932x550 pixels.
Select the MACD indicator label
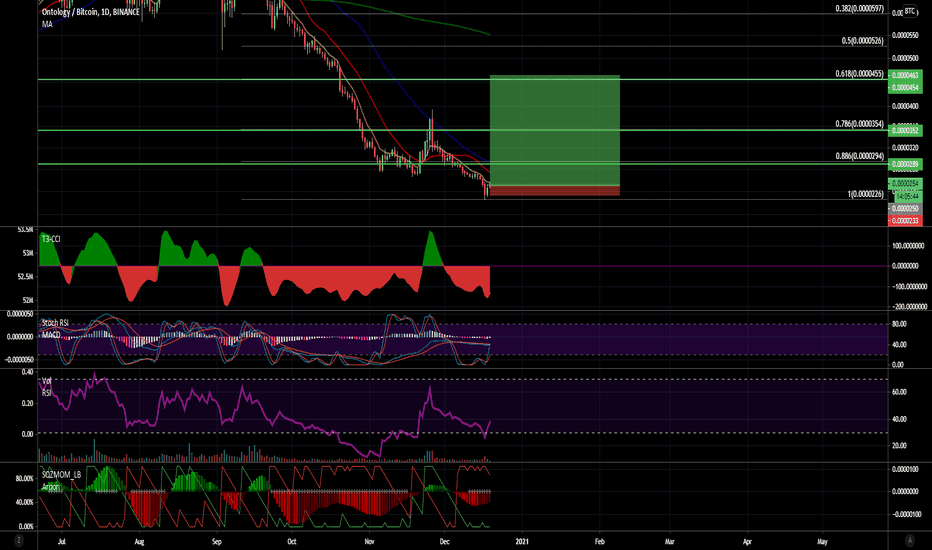(51, 335)
